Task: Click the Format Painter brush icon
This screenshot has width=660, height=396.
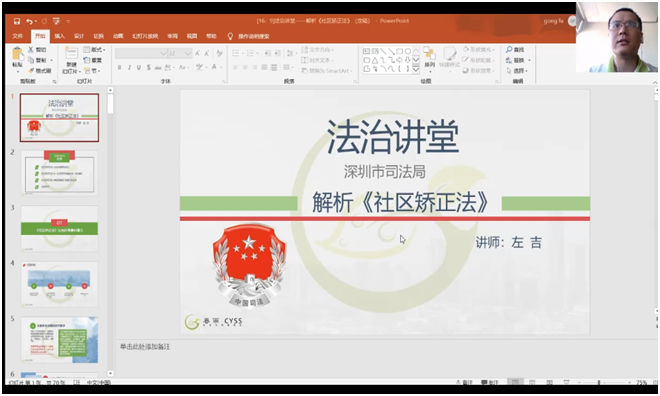Action: [x=31, y=71]
